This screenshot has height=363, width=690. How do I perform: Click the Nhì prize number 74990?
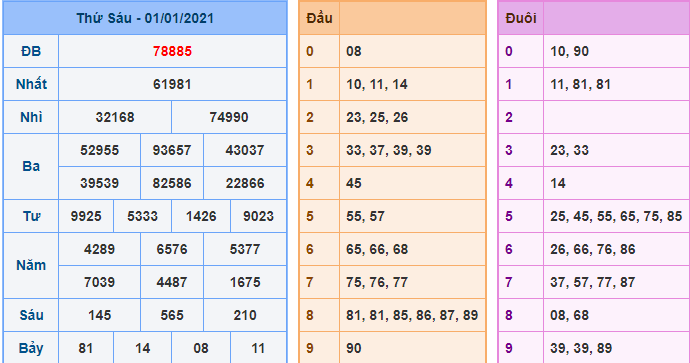(229, 117)
